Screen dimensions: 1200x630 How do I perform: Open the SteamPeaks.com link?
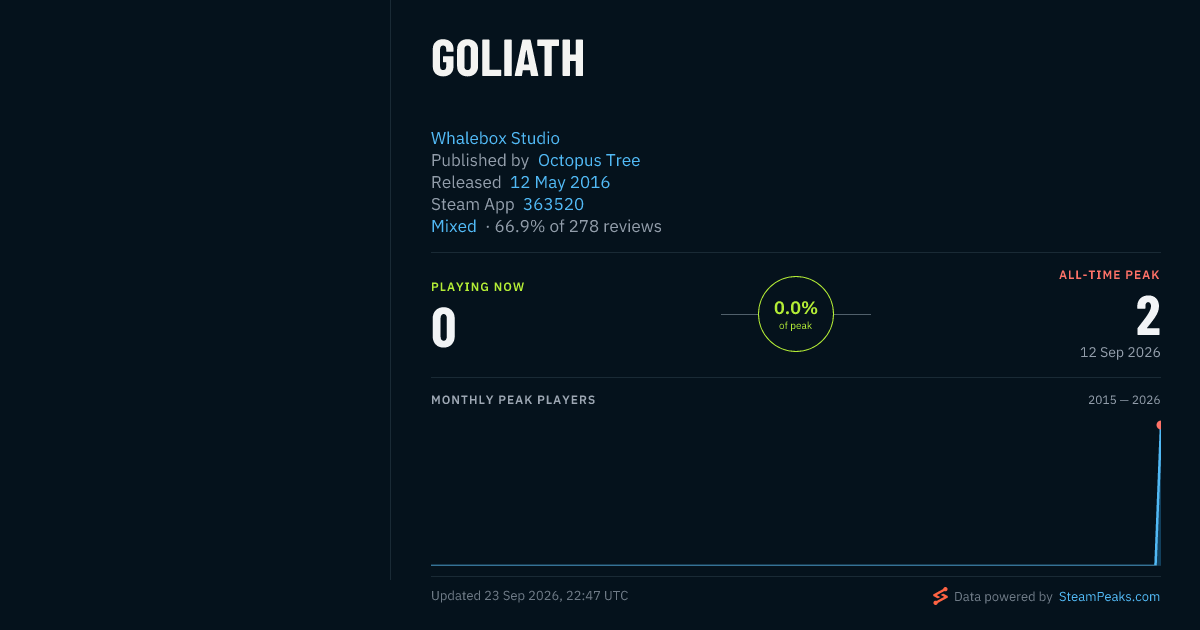coord(1109,596)
